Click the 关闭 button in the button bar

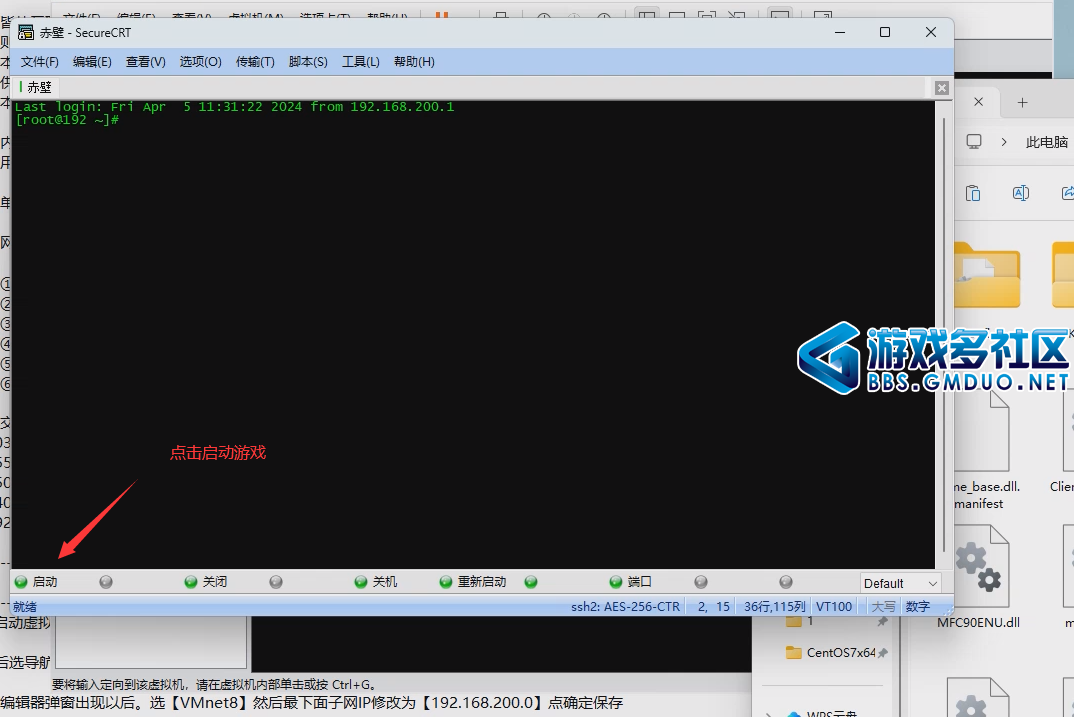pos(206,581)
